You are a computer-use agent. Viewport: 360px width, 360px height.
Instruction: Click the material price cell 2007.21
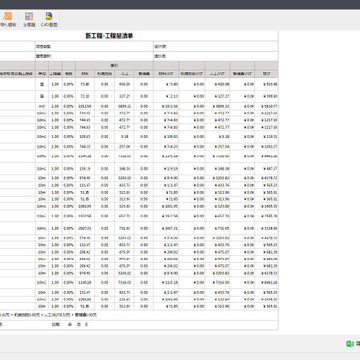pyautogui.click(x=85, y=229)
